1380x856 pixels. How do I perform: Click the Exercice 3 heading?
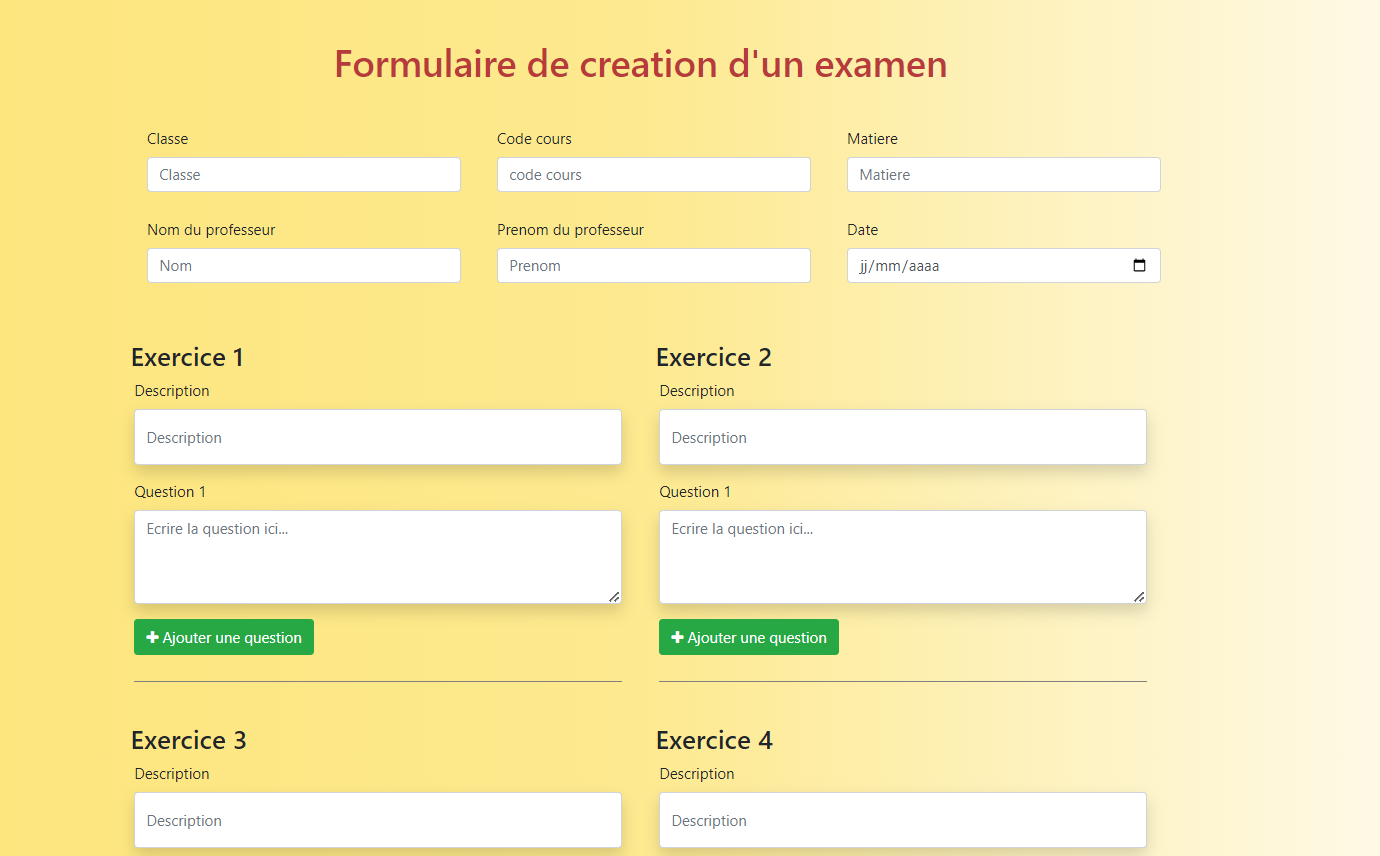click(189, 740)
